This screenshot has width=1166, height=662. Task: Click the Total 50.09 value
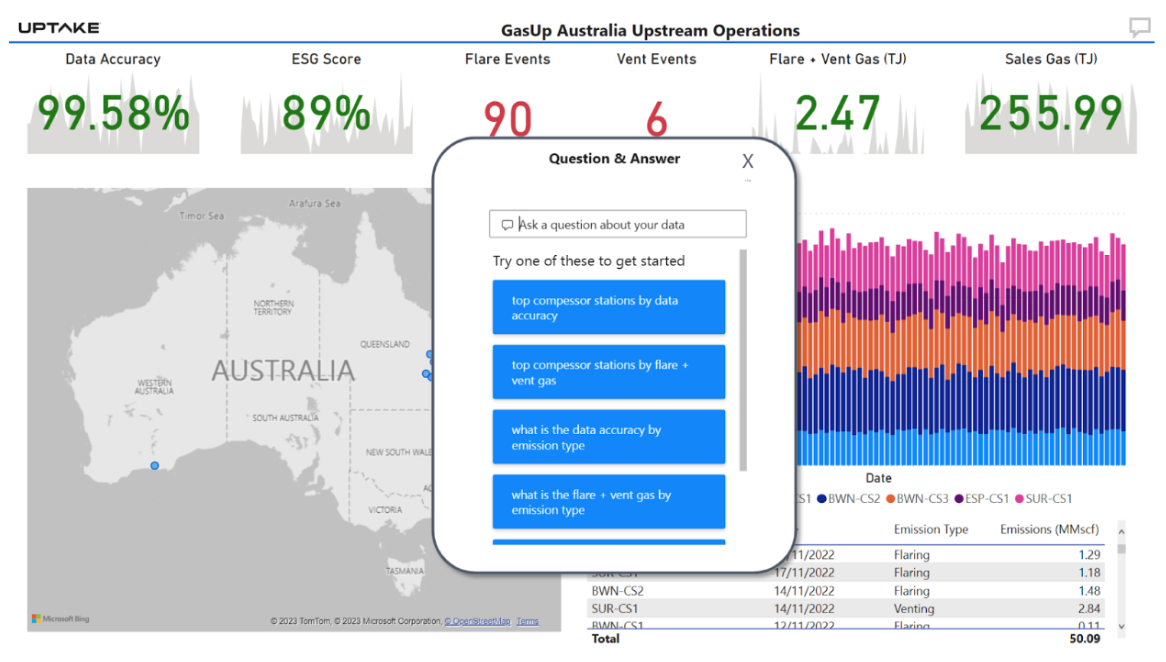[x=1085, y=638]
